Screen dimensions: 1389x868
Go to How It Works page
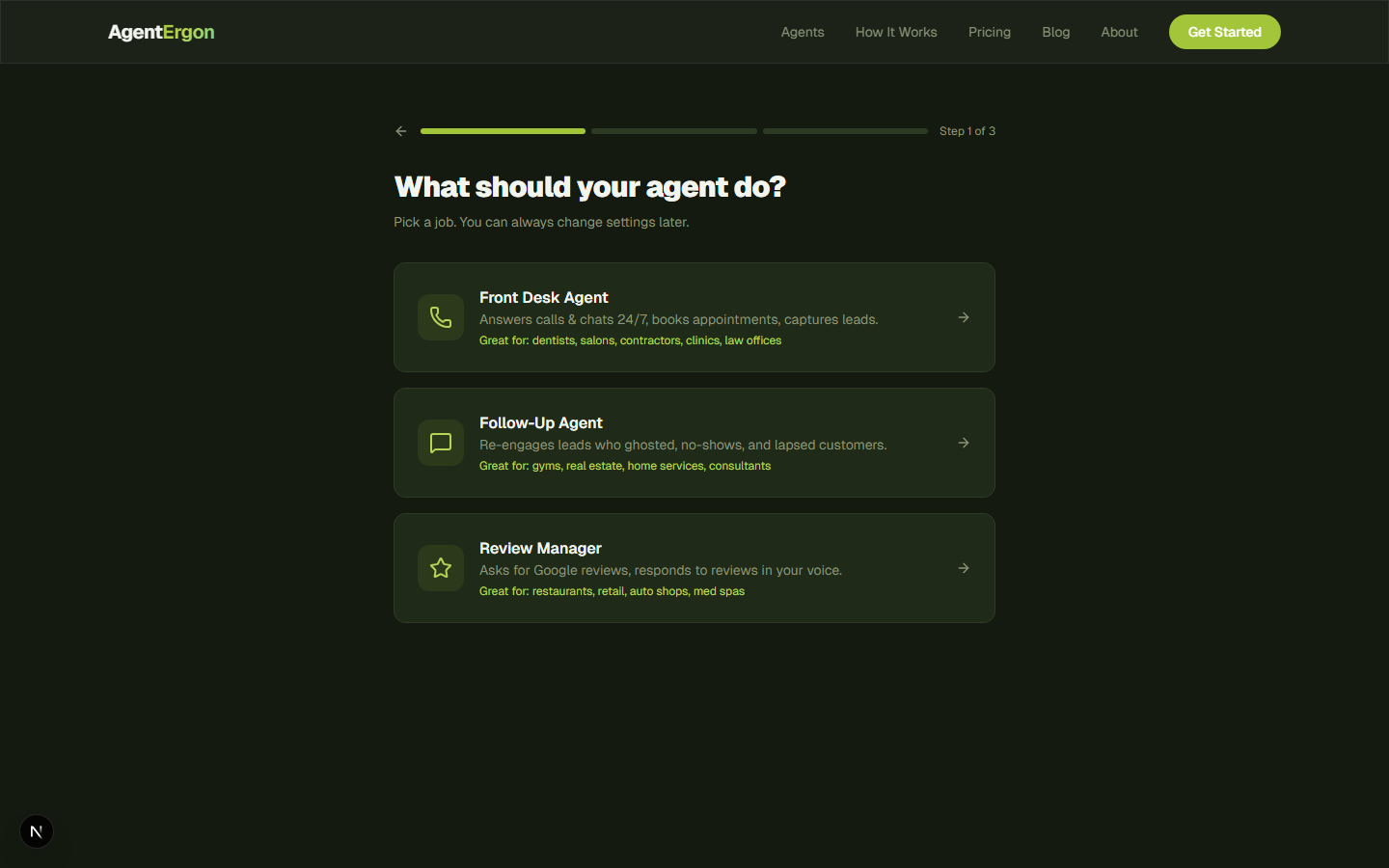896,32
